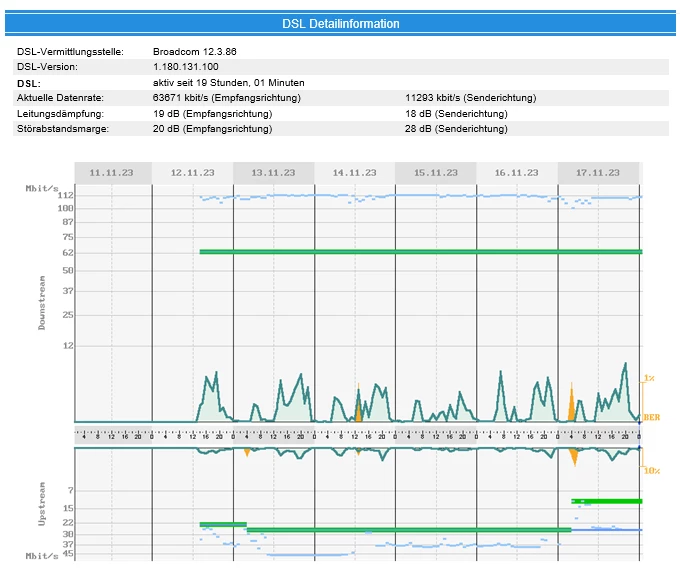
Task: Click the short green upstream segment near 22
Action: pyautogui.click(x=223, y=524)
